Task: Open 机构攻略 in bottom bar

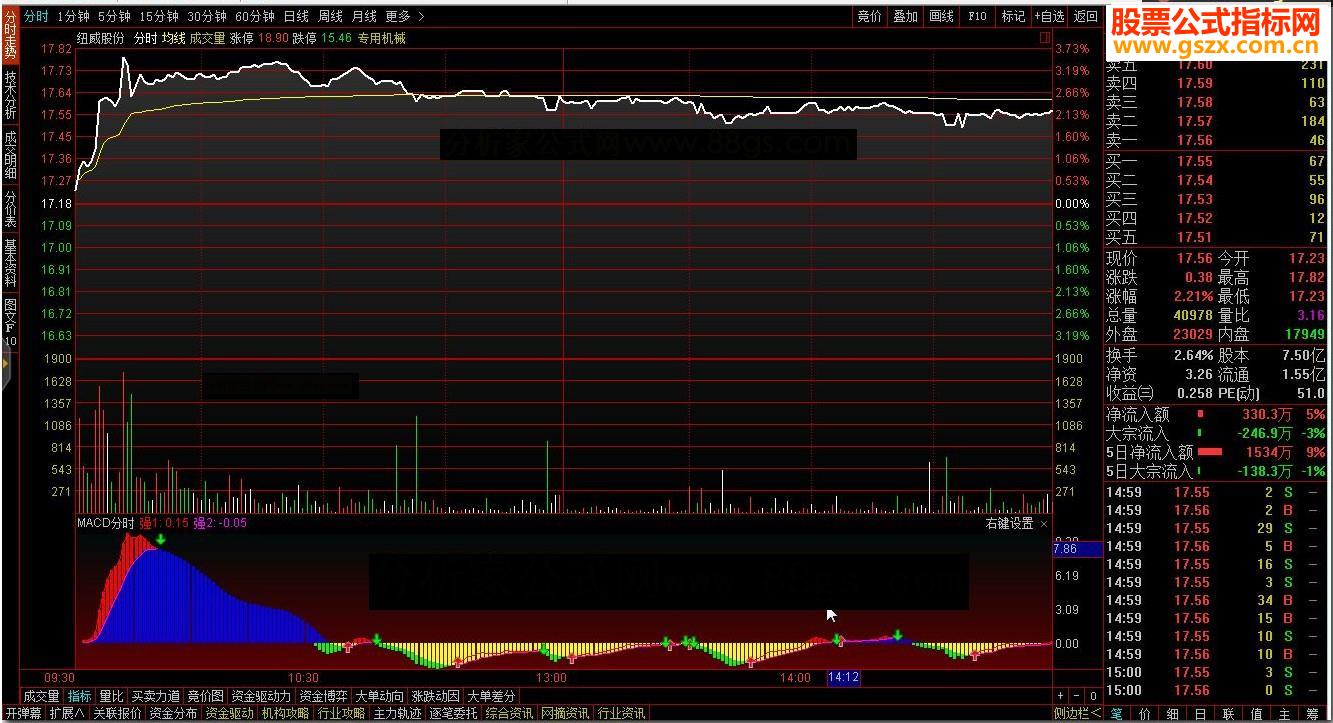Action: point(285,714)
